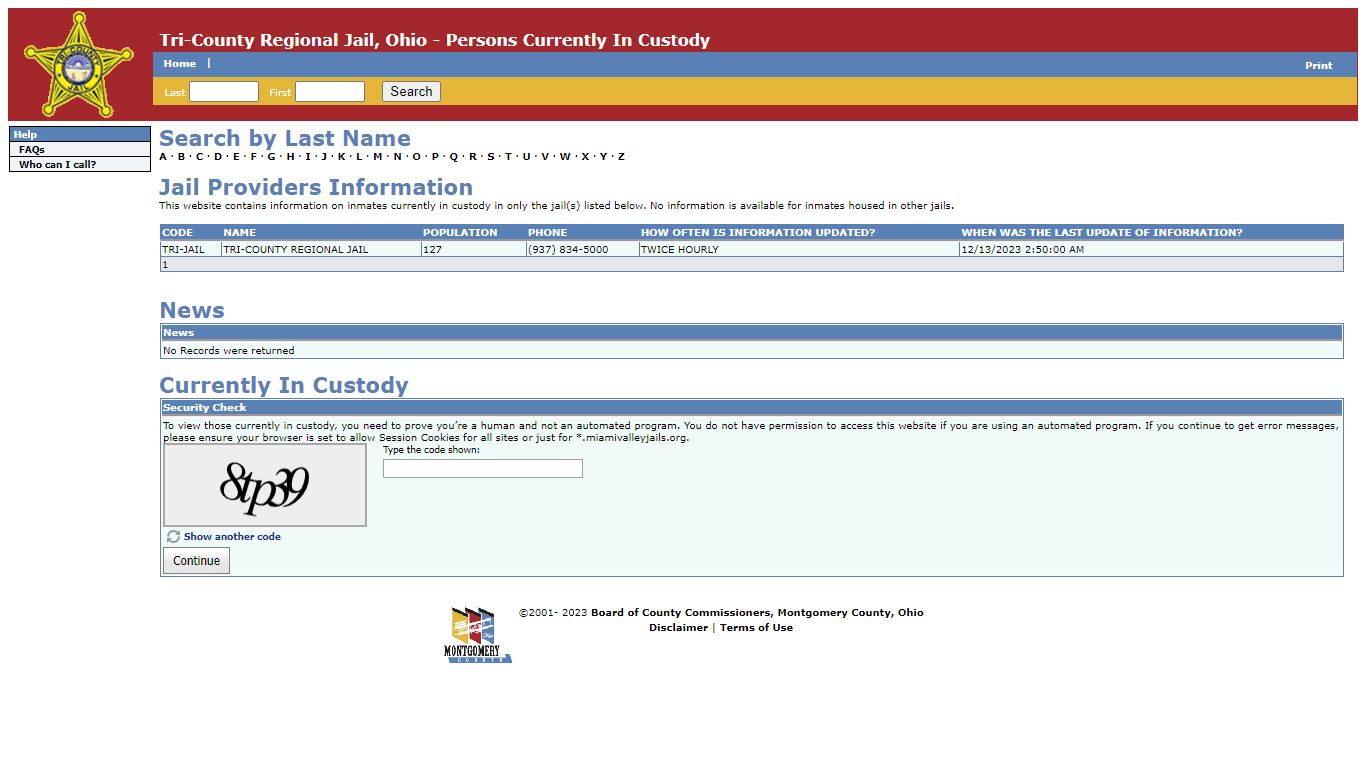Click the TWICE HOURLY update frequency cell
The width and height of the screenshot is (1366, 768).
click(x=799, y=250)
